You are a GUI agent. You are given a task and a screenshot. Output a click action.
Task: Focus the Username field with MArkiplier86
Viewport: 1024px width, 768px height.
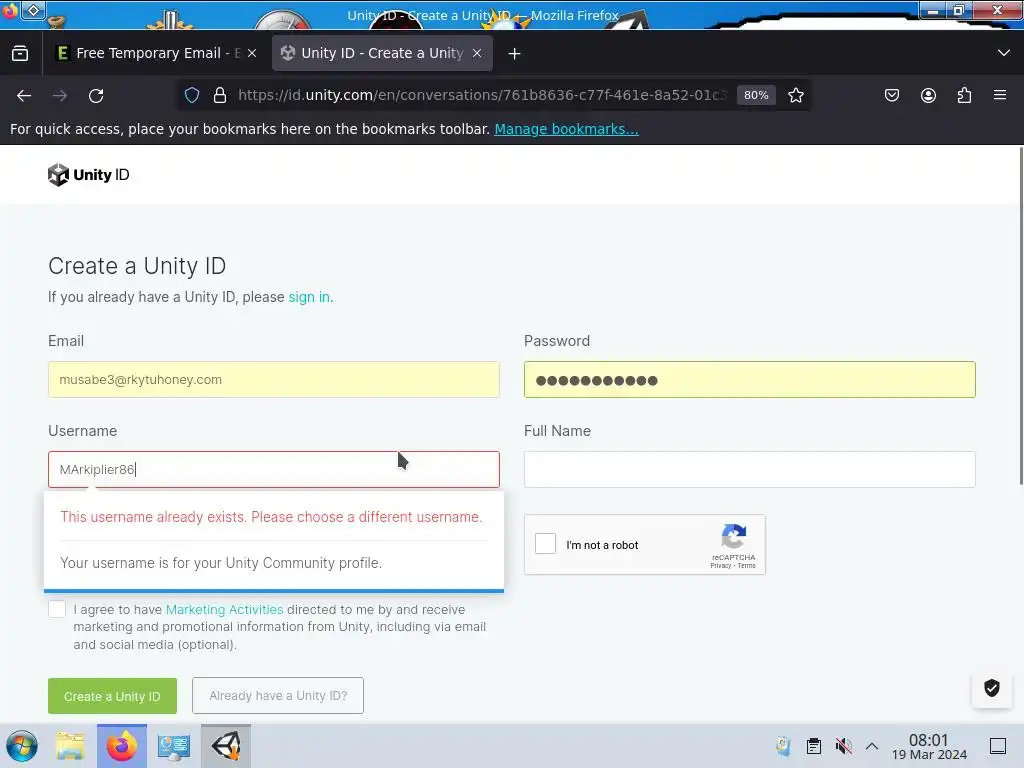coord(274,470)
